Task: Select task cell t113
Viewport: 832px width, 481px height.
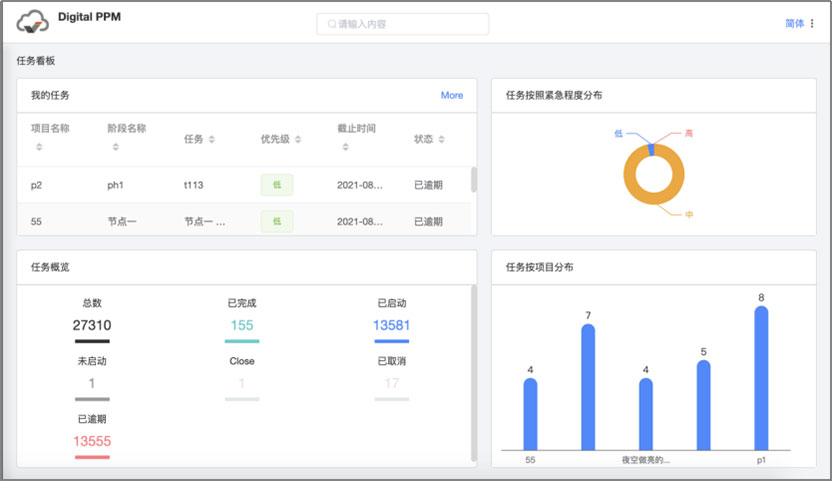Action: (193, 185)
